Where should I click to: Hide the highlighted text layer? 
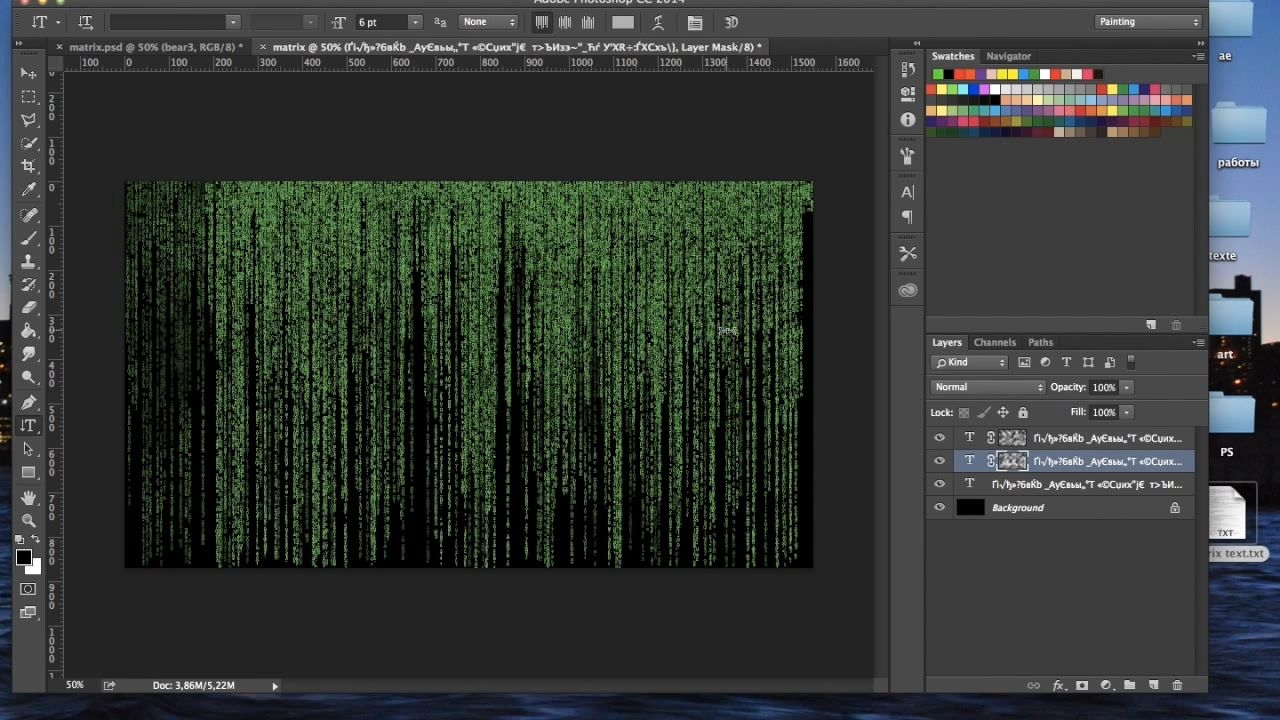click(x=939, y=461)
